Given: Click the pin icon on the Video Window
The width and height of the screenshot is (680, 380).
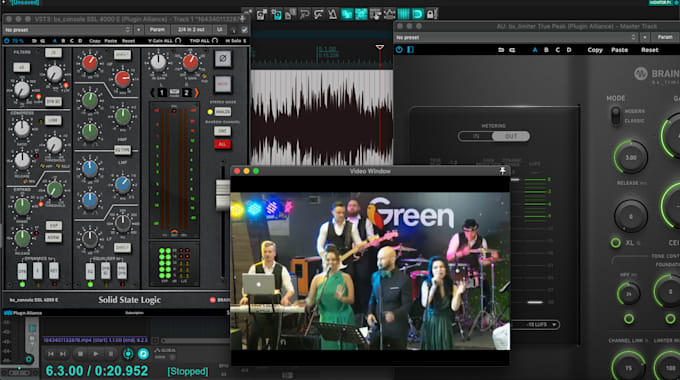Looking at the screenshot, I should (502, 170).
